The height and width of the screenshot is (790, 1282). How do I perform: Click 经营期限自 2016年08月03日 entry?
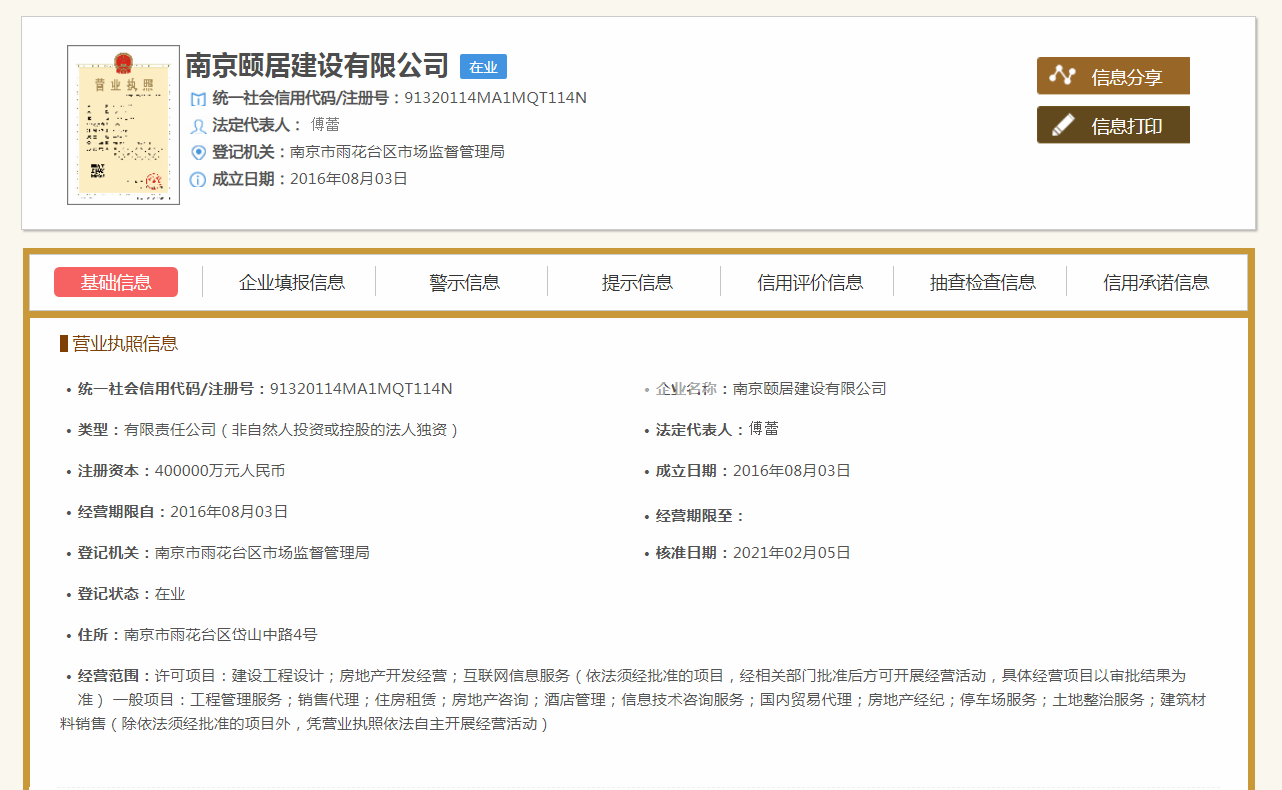coord(183,512)
